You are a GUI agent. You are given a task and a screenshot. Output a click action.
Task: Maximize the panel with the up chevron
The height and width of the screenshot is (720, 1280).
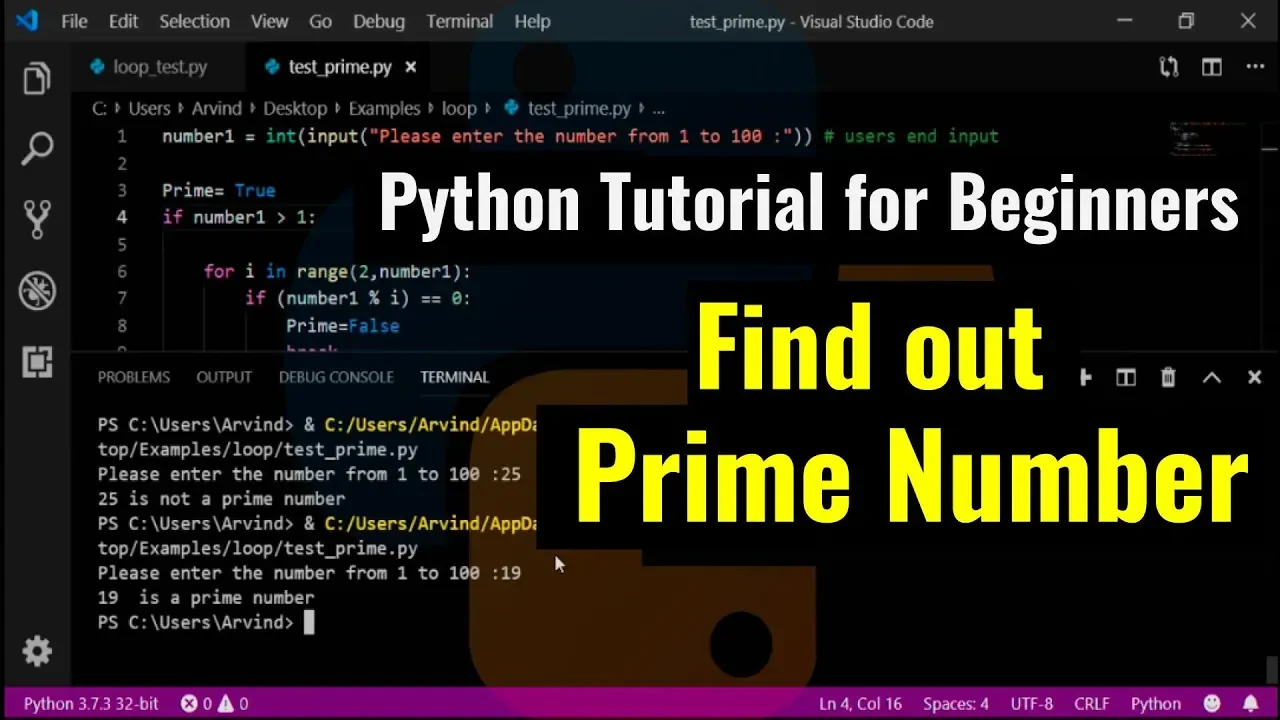tap(1211, 377)
